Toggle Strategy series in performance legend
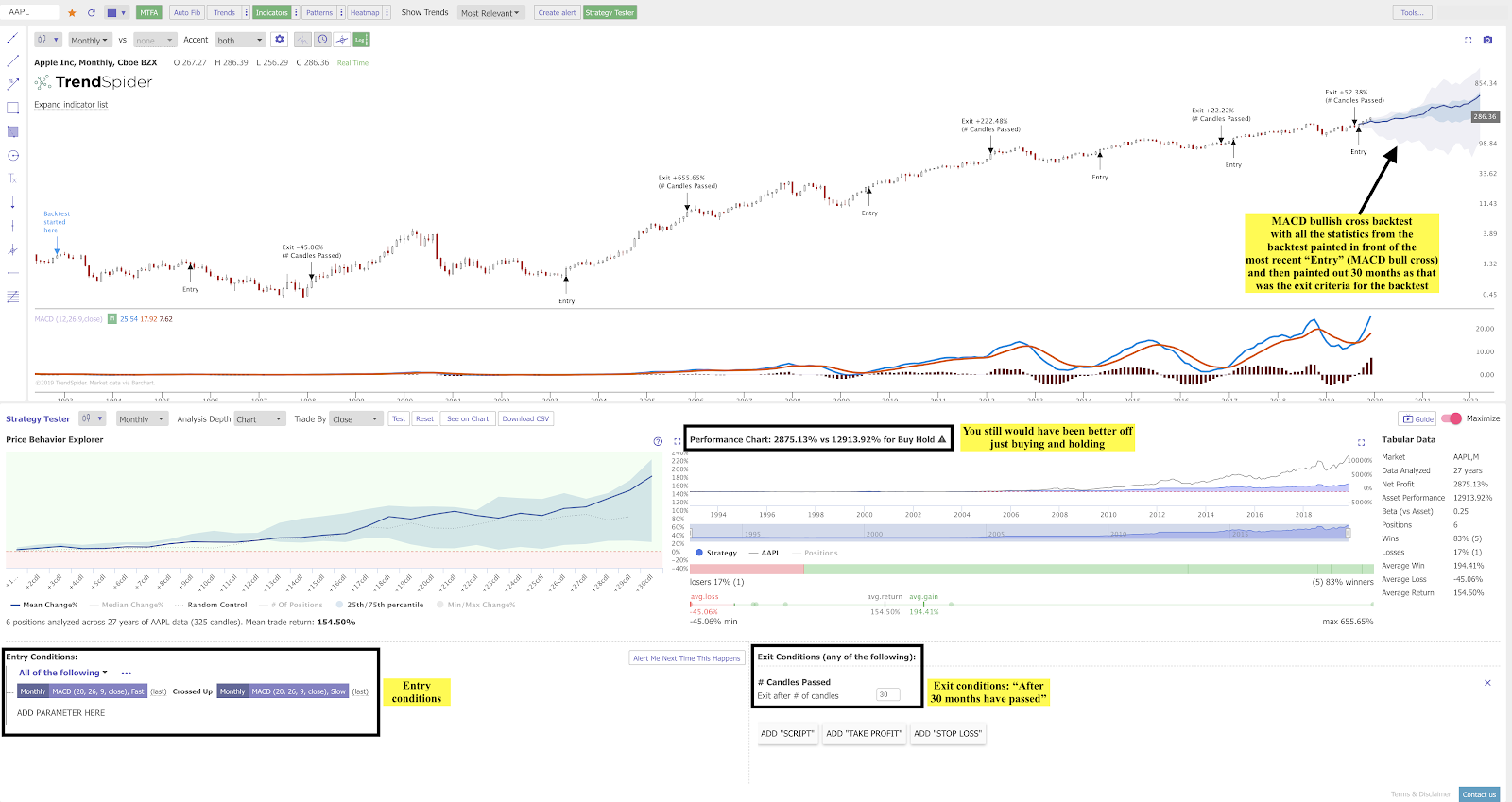Viewport: 1512px width, 802px height. pyautogui.click(x=716, y=553)
